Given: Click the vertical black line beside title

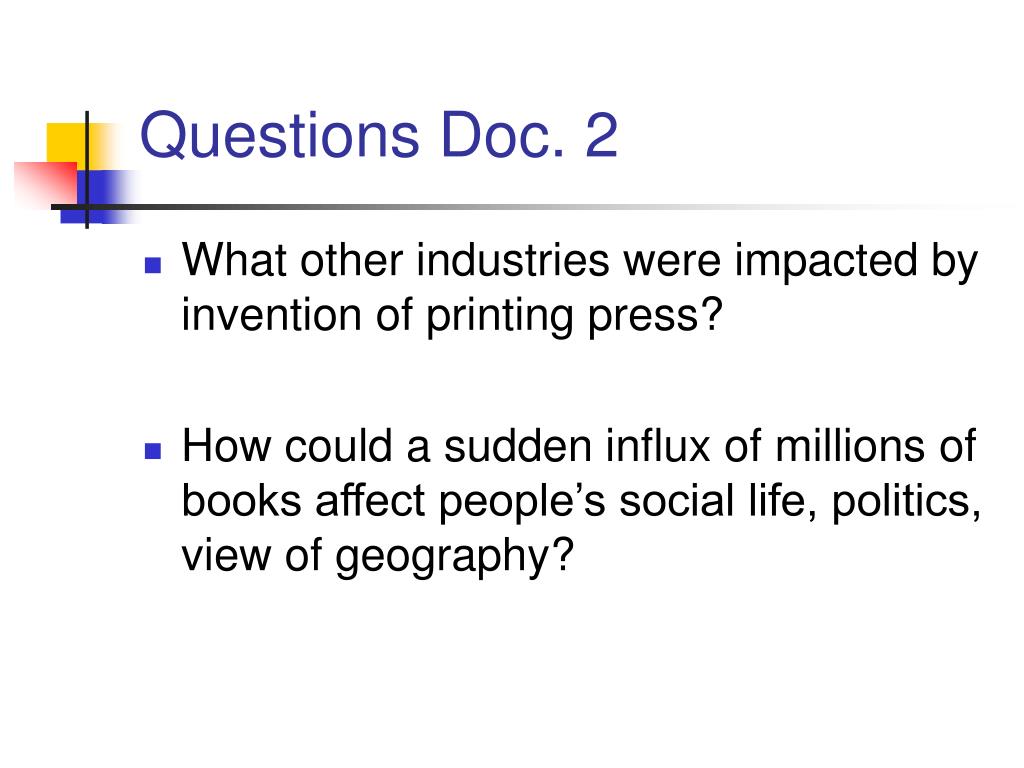Looking at the screenshot, I should tap(87, 170).
